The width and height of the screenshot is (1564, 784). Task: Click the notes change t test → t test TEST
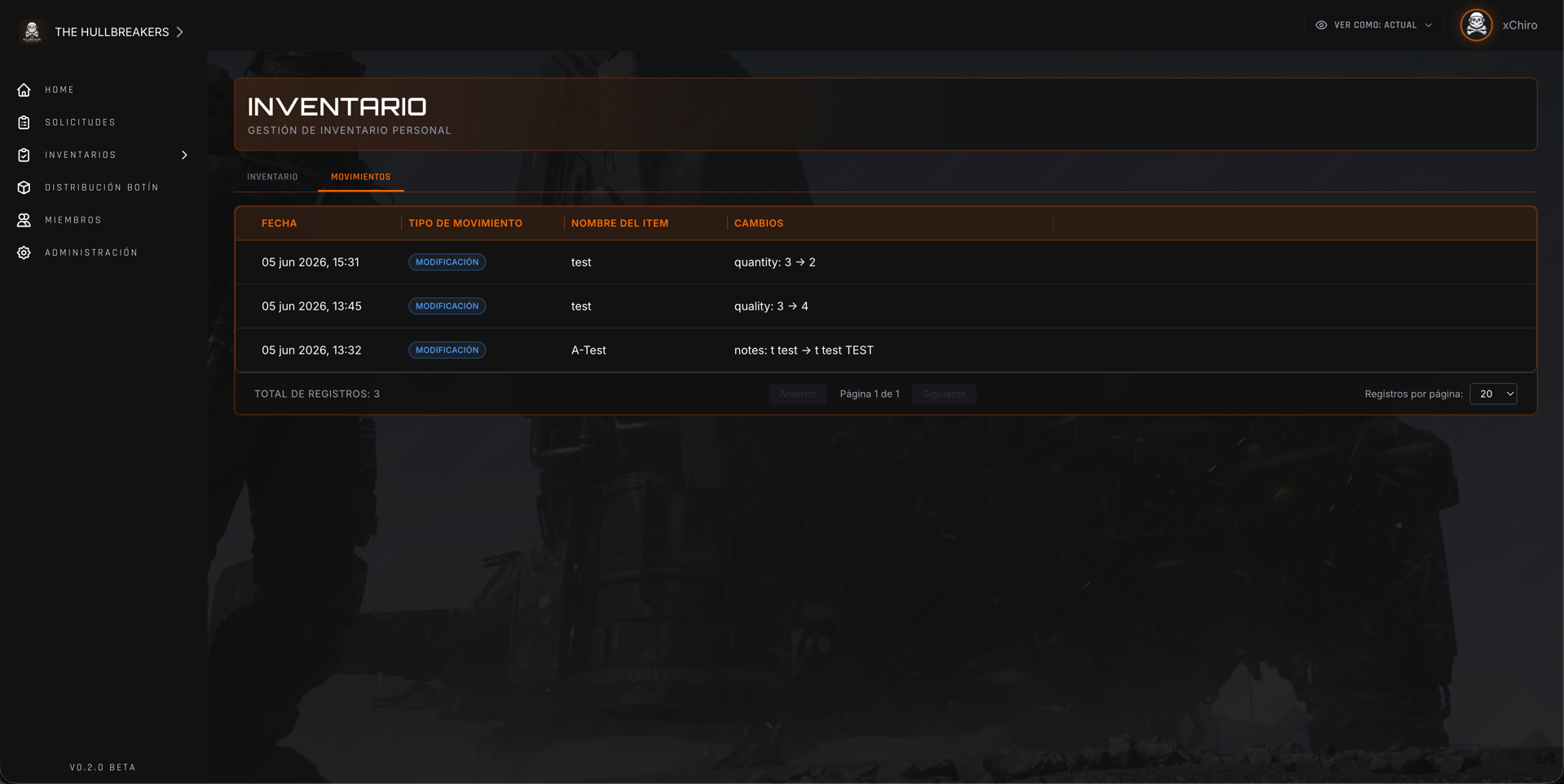(804, 350)
